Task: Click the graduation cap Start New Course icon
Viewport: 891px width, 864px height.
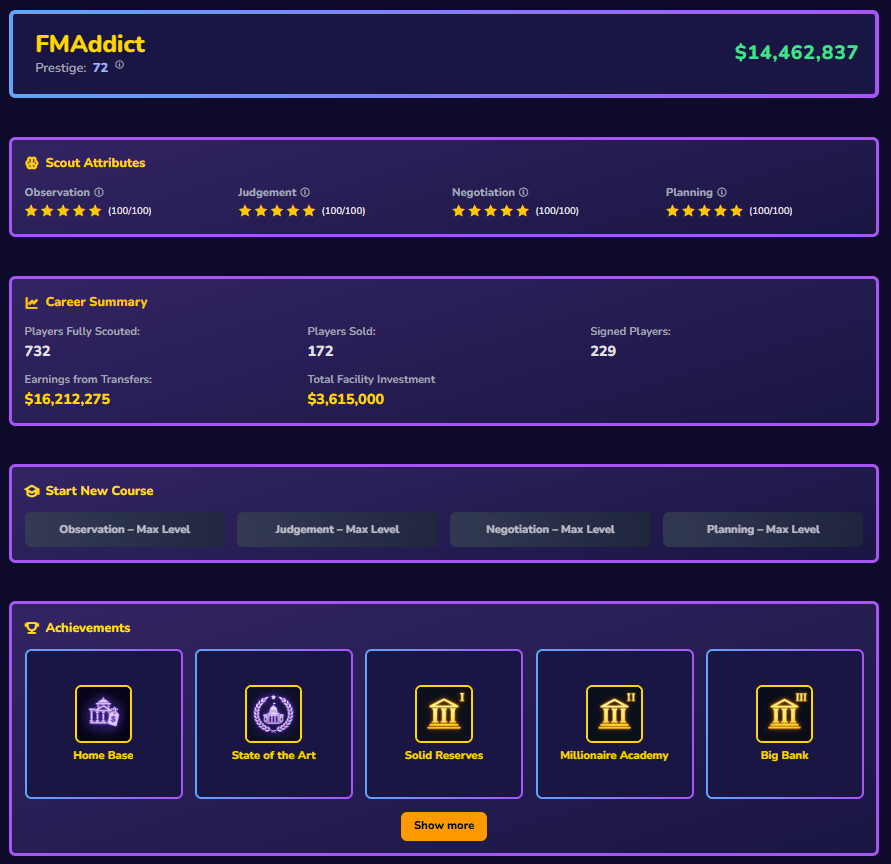Action: click(x=32, y=491)
